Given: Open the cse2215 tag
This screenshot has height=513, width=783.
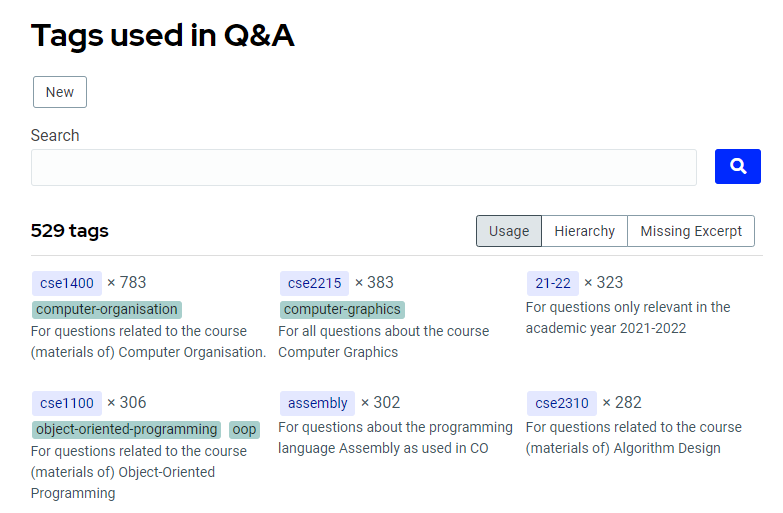Looking at the screenshot, I should (x=314, y=283).
